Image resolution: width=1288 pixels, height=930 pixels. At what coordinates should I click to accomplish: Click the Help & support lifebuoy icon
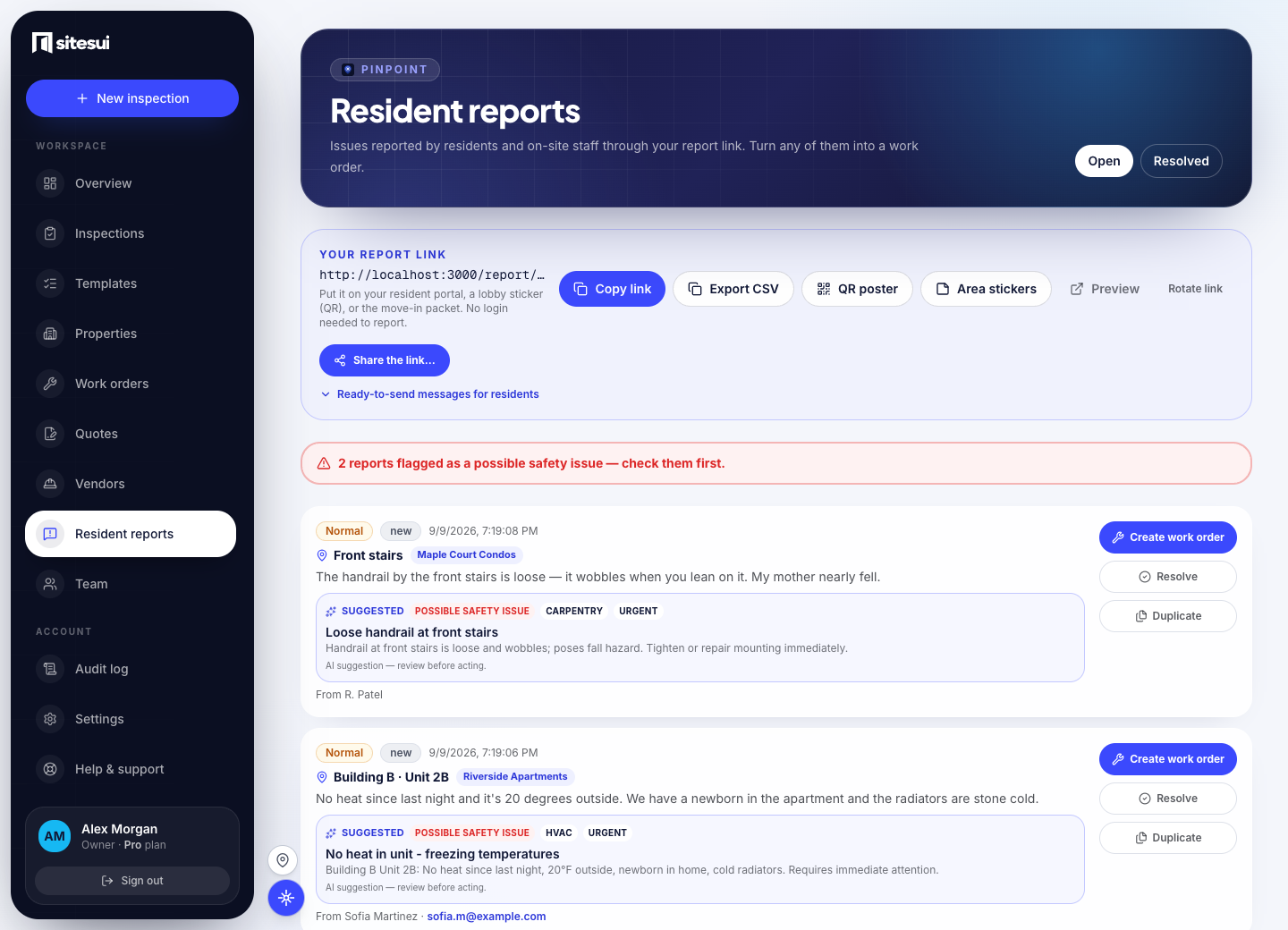pos(50,769)
